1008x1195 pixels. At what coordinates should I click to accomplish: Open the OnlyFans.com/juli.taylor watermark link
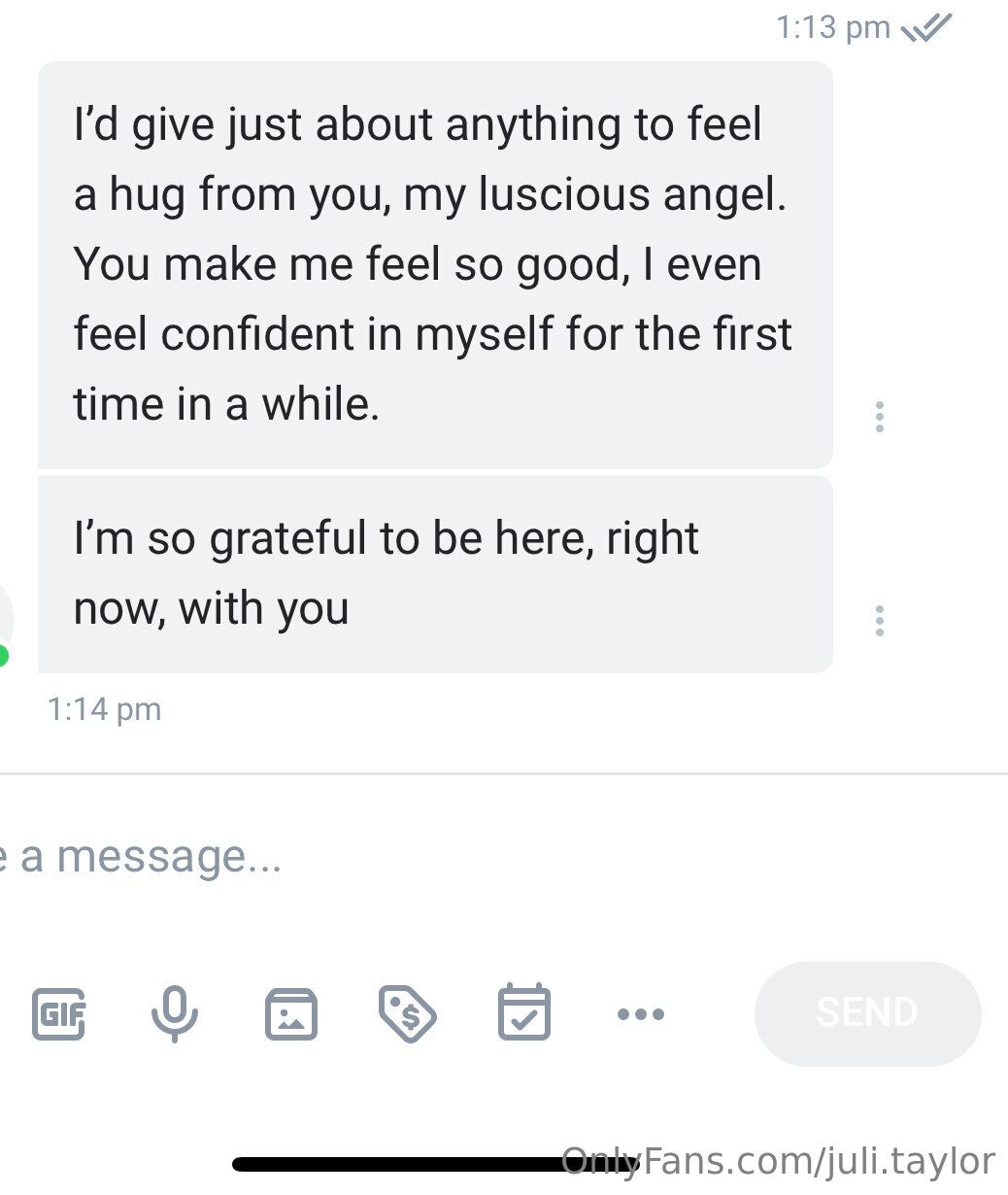point(779,1161)
